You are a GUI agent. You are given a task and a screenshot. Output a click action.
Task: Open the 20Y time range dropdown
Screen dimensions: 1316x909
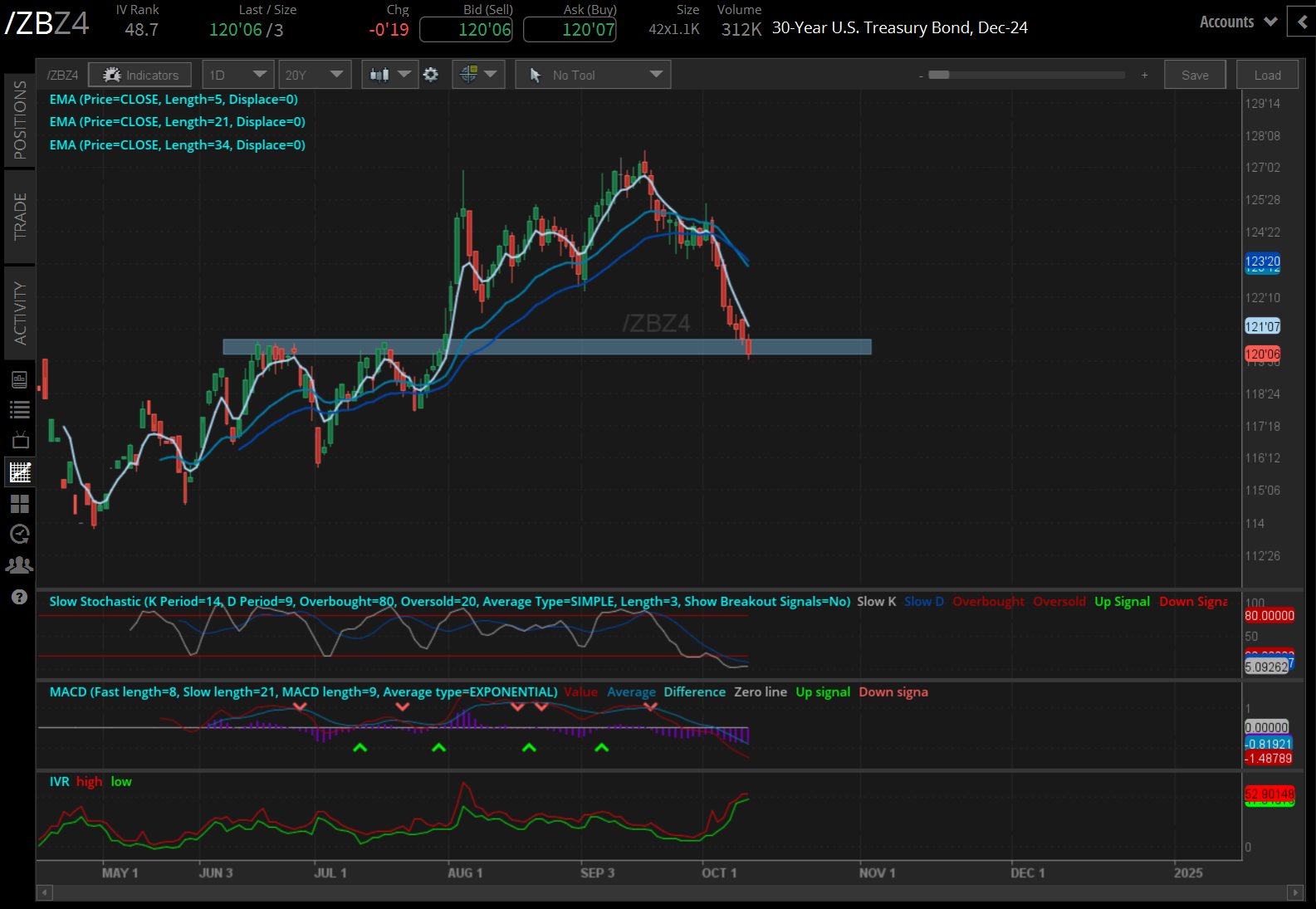(315, 75)
